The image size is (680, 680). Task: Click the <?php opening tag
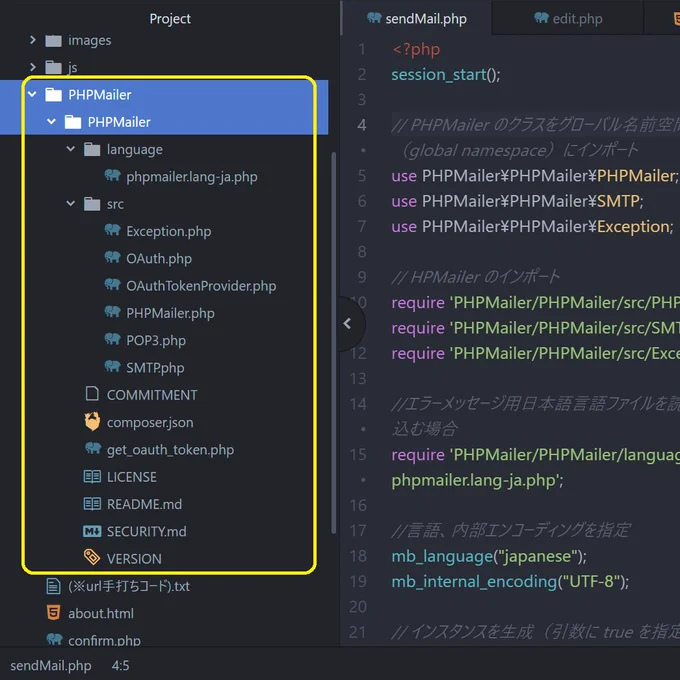tap(416, 49)
